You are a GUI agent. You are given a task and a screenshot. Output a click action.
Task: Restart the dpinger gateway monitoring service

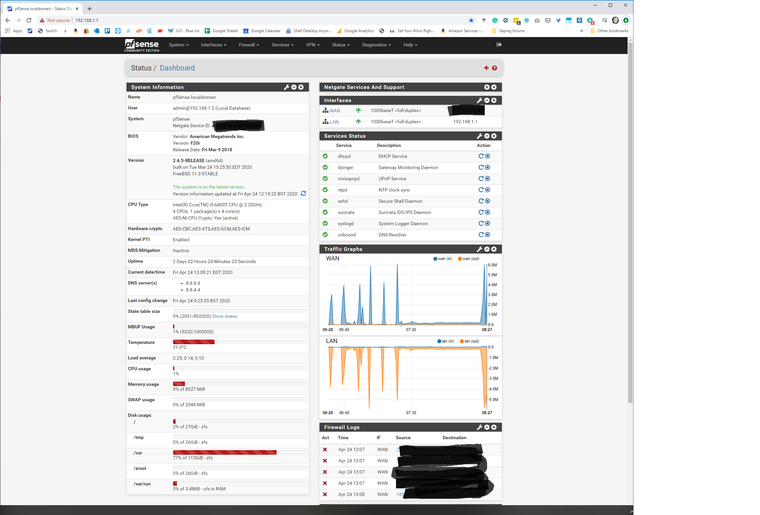coord(481,168)
